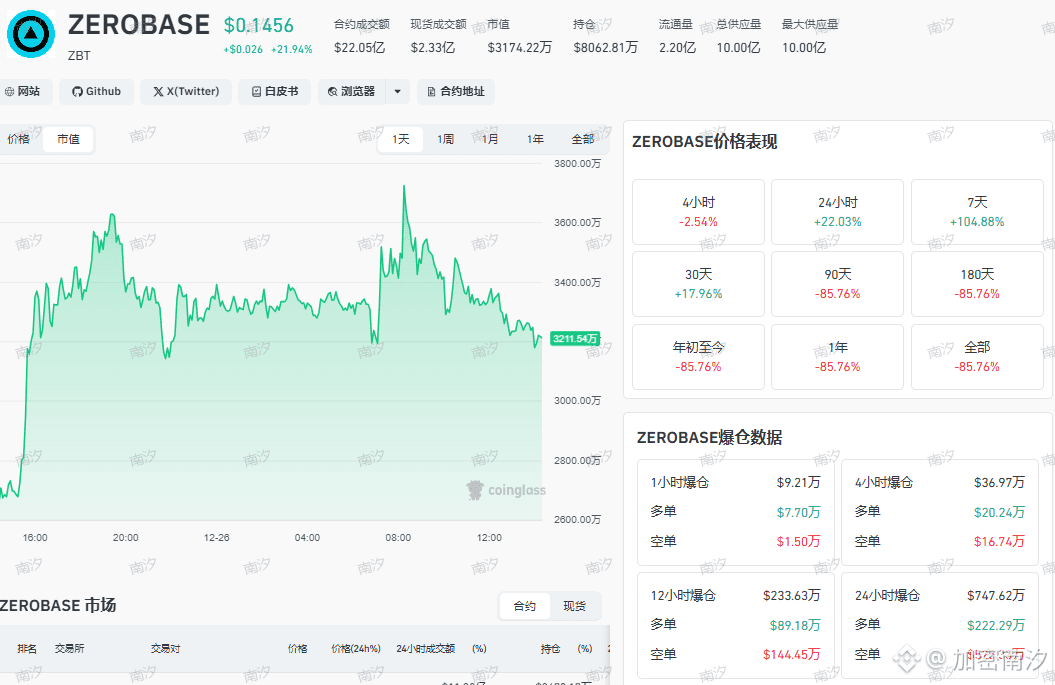The image size is (1055, 685).
Task: Select the 1月 chart range
Action: 490,139
